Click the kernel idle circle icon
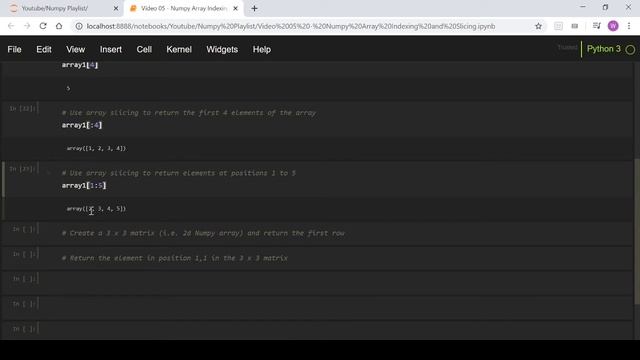The width and height of the screenshot is (640, 360). (630, 50)
